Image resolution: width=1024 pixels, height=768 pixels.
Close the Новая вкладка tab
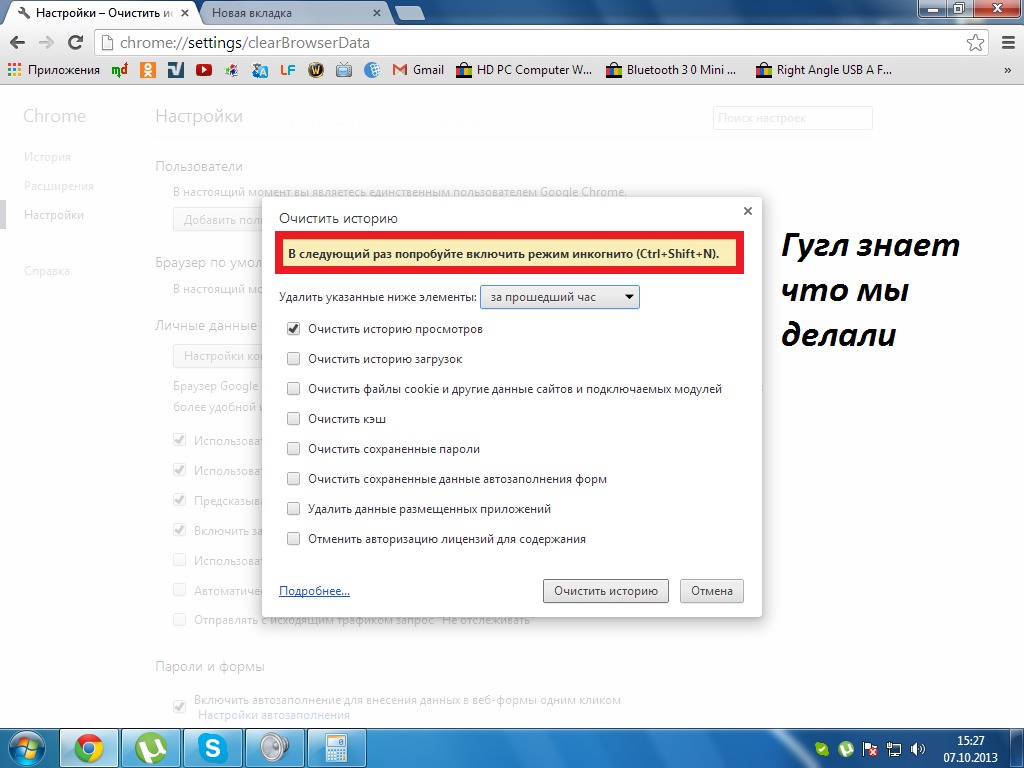click(x=377, y=13)
